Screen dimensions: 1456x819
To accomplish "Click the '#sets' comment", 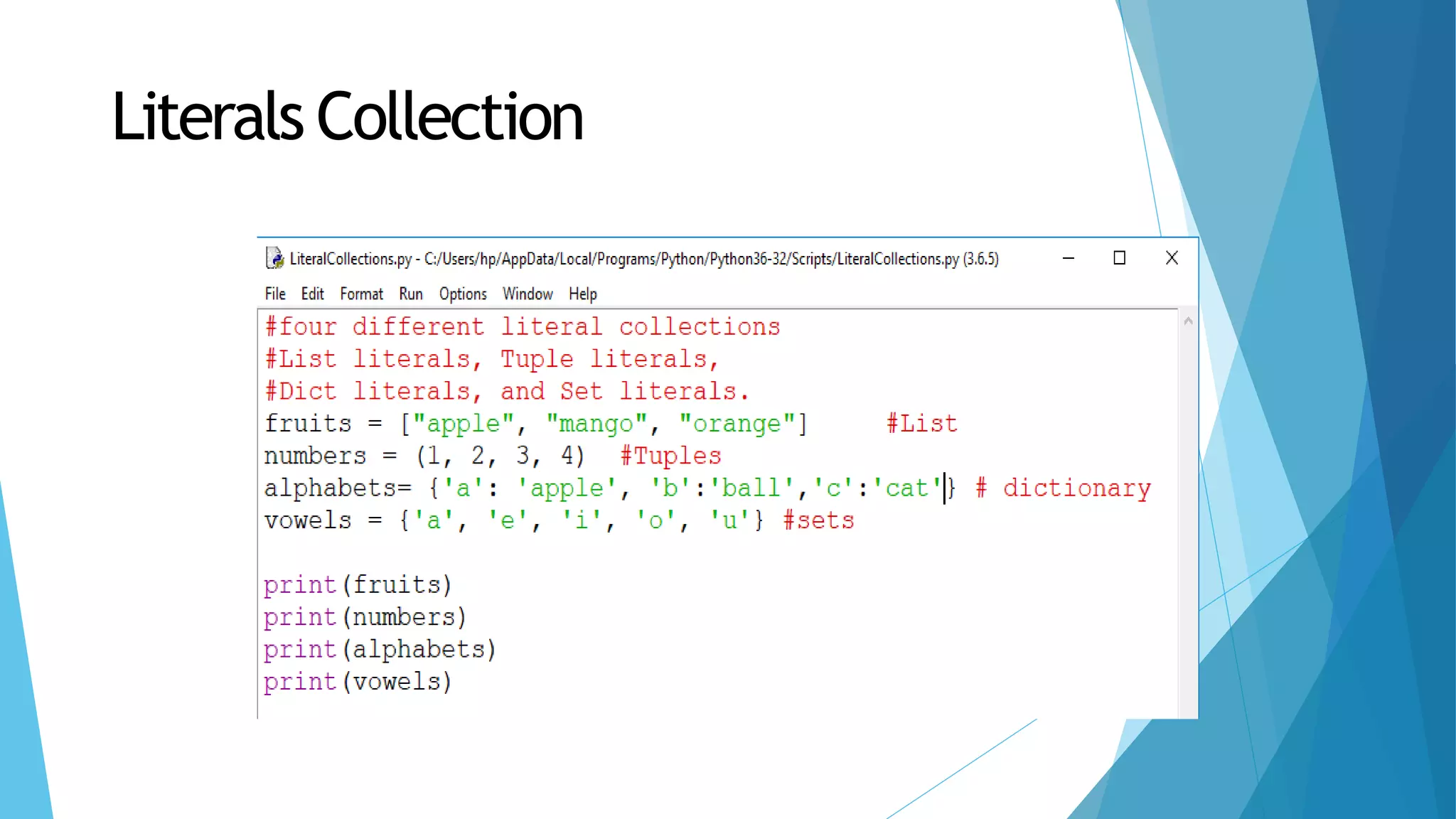I will pos(818,520).
